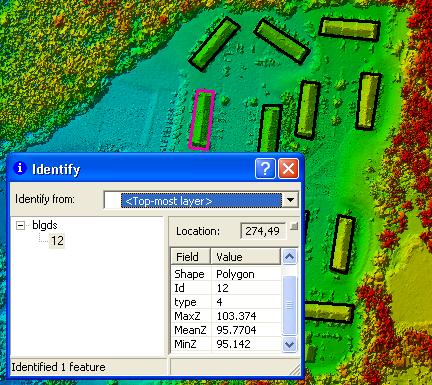Click the Field column header
This screenshot has height=385, width=432.
tap(191, 257)
